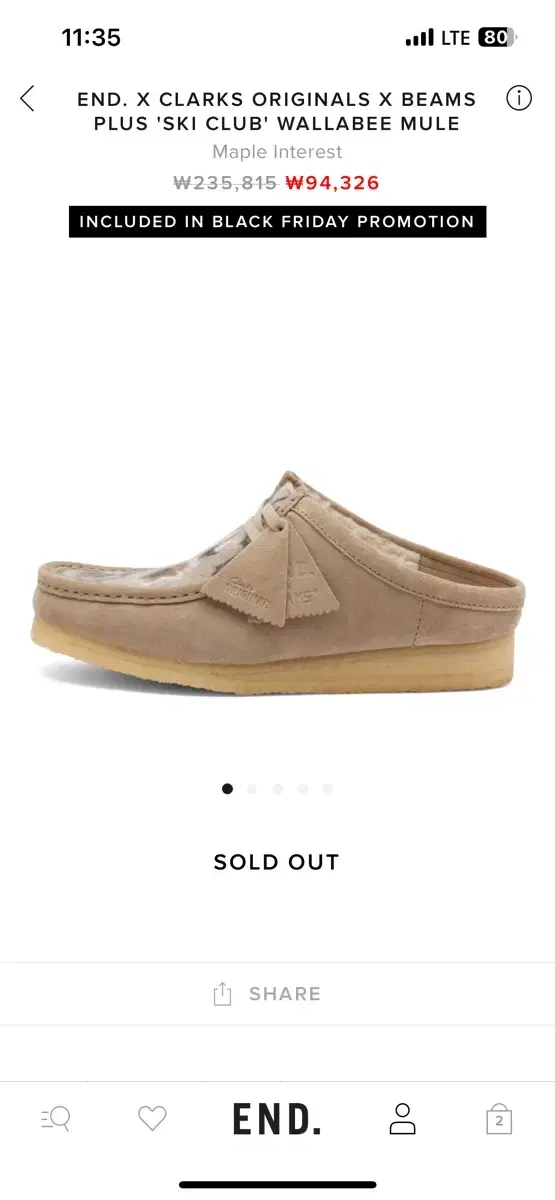Screen dimensions: 555x1200
Task: Go to END. home logo
Action: point(277,1119)
